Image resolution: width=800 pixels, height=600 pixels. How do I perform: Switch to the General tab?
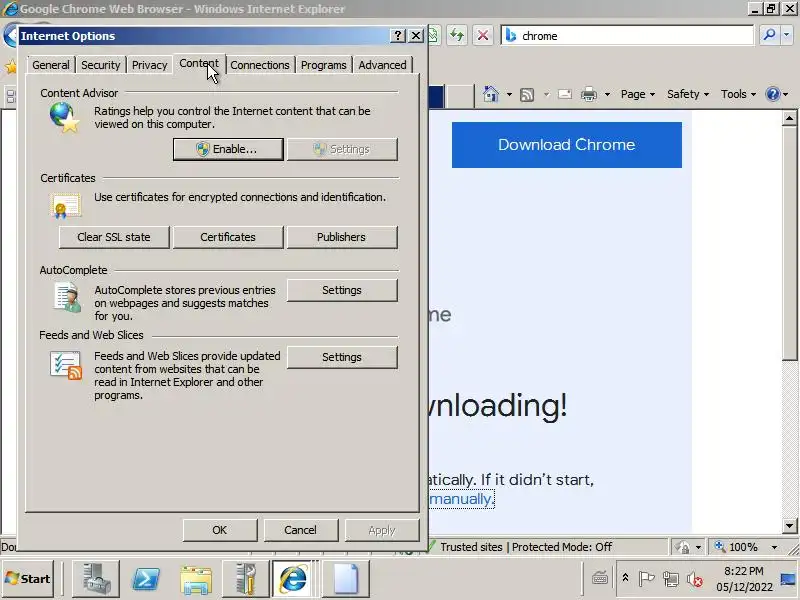(x=51, y=65)
